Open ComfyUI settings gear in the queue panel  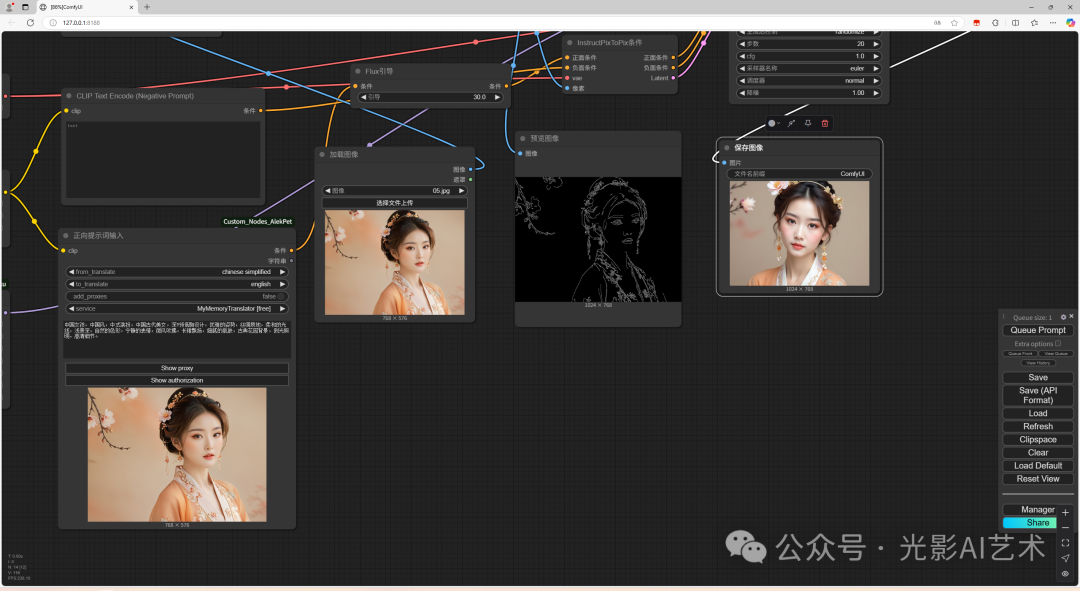pyautogui.click(x=1063, y=317)
